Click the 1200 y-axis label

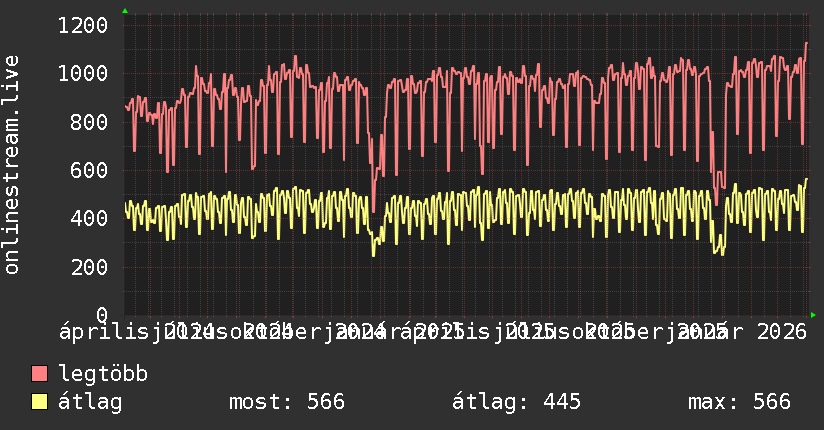point(83,25)
